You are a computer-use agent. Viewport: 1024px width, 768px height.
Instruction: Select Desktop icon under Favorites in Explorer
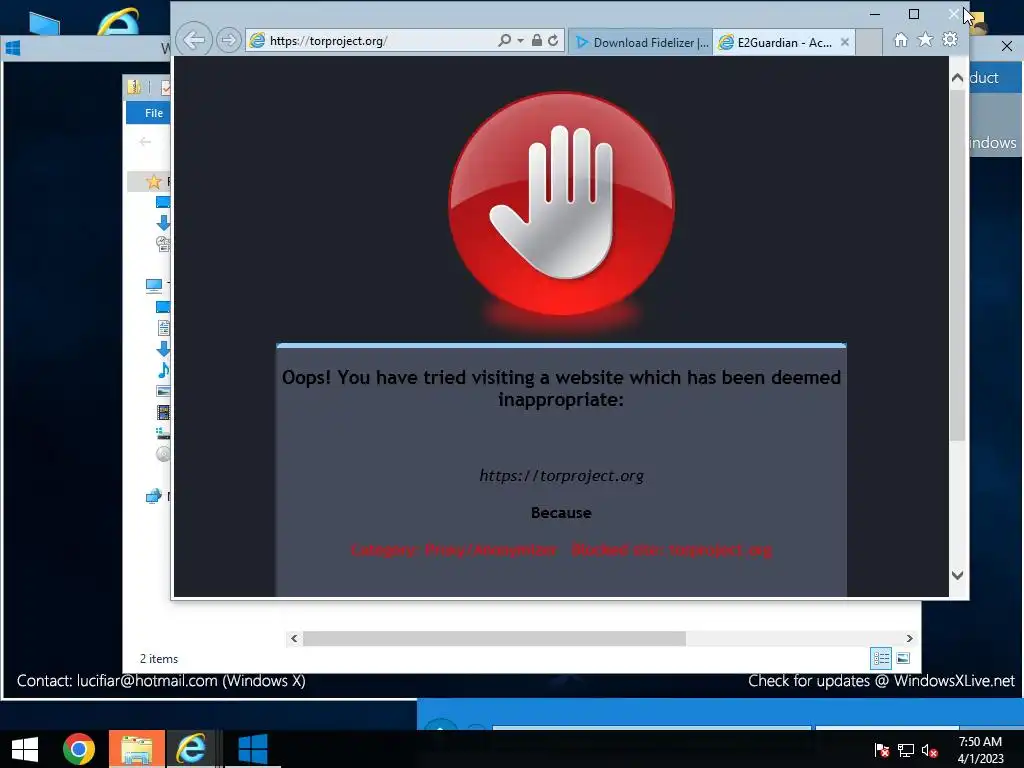point(163,202)
